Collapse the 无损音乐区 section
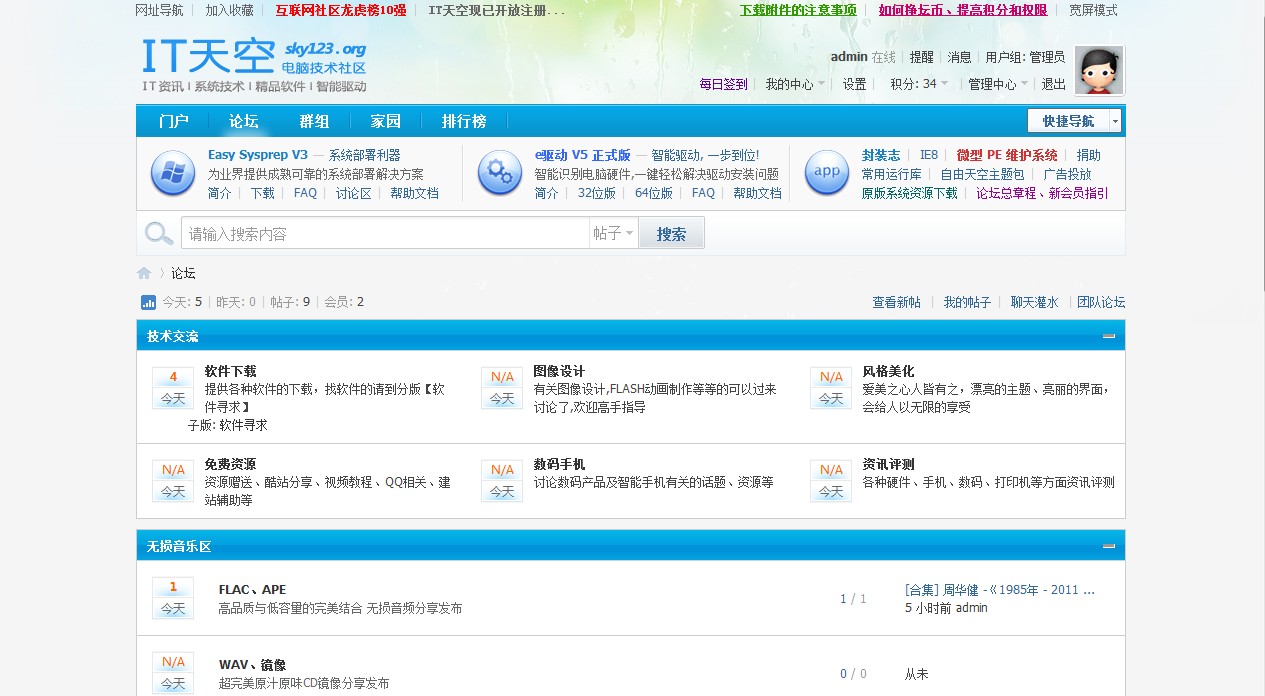 pyautogui.click(x=1108, y=547)
